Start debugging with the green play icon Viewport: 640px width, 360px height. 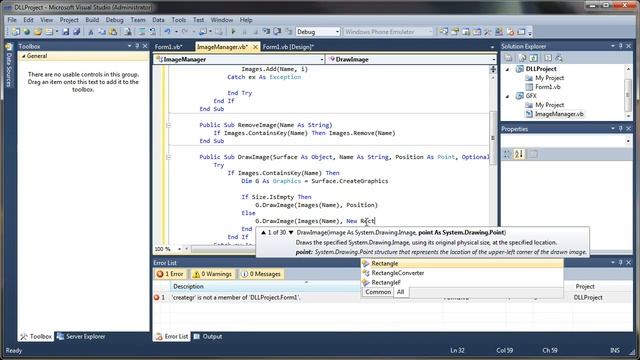(233, 32)
